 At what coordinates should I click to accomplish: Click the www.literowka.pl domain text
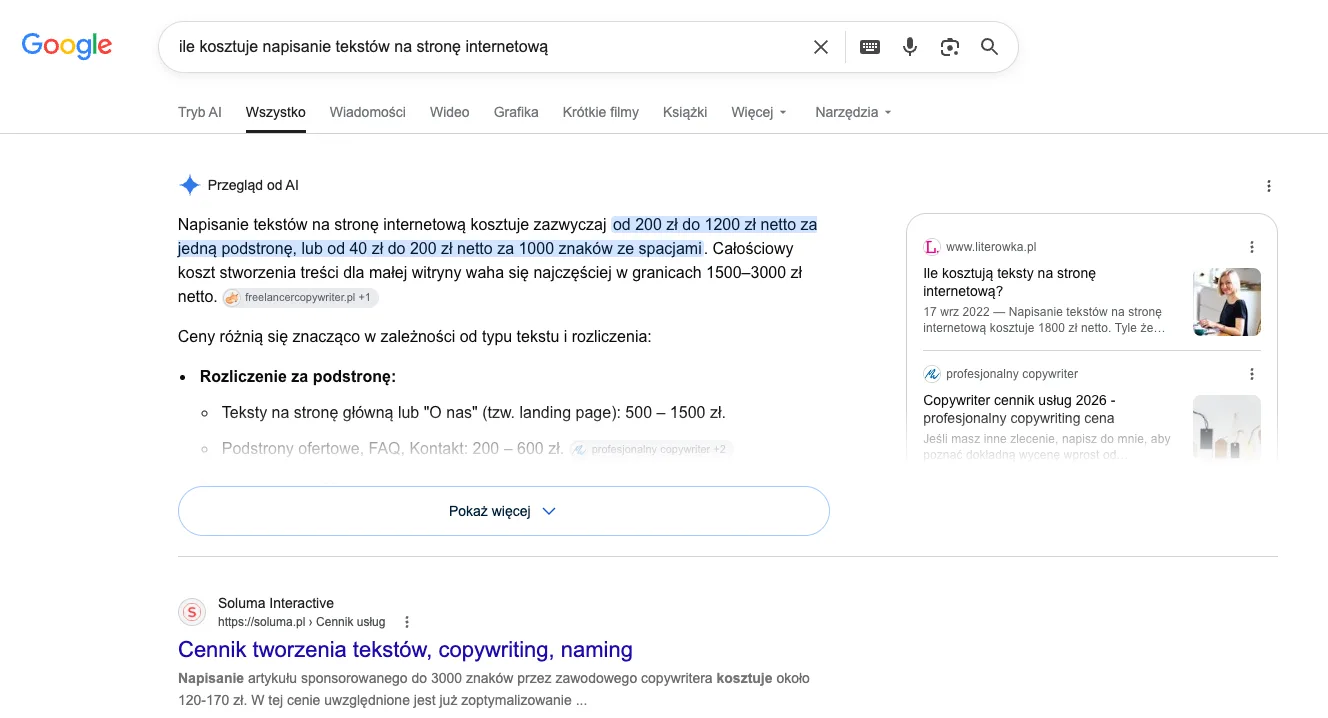[x=991, y=247]
